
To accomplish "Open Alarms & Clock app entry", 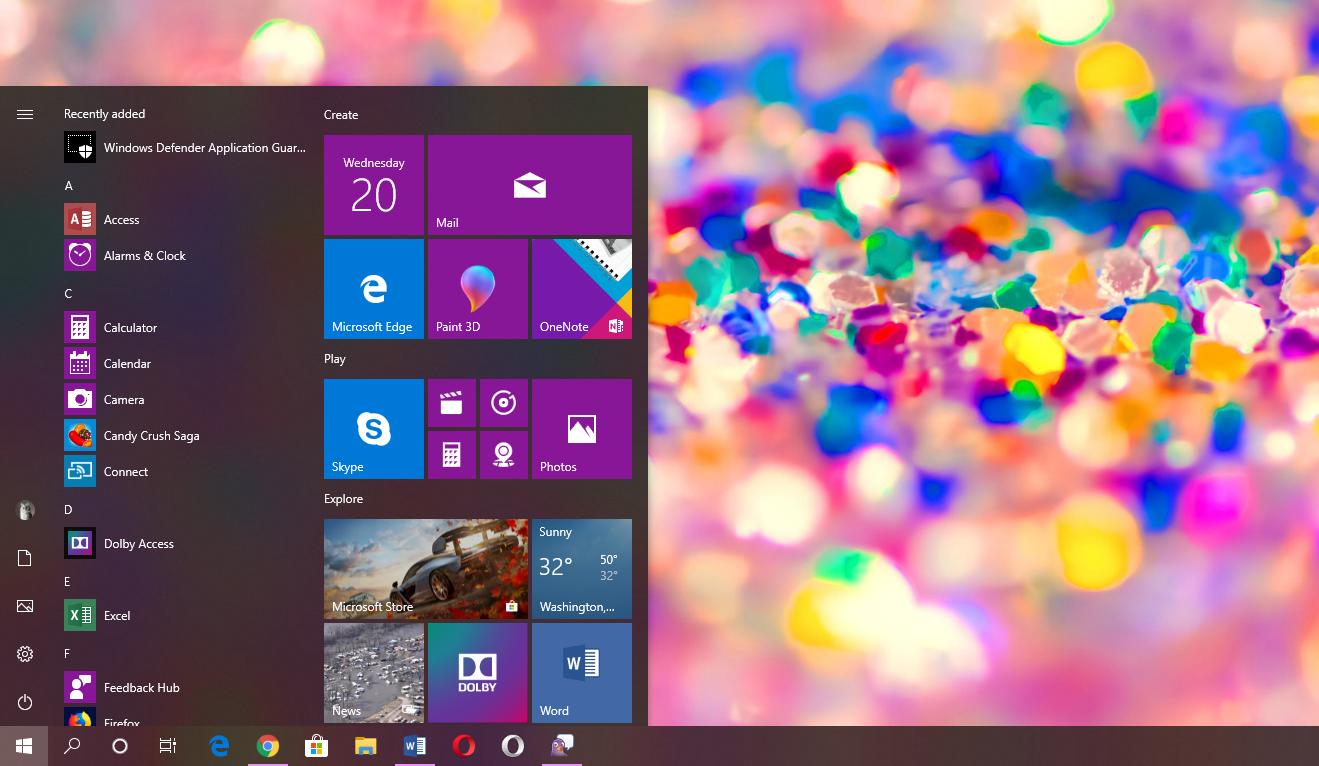I will click(185, 256).
